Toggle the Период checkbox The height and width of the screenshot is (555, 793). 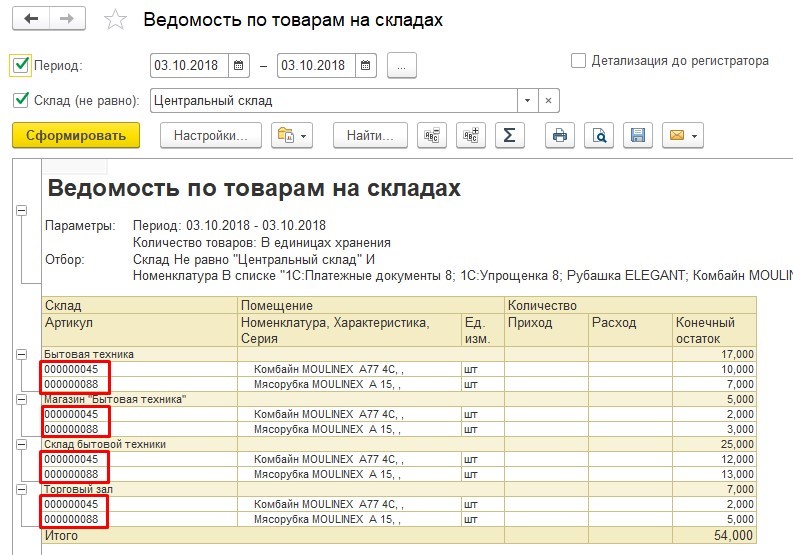point(20,65)
